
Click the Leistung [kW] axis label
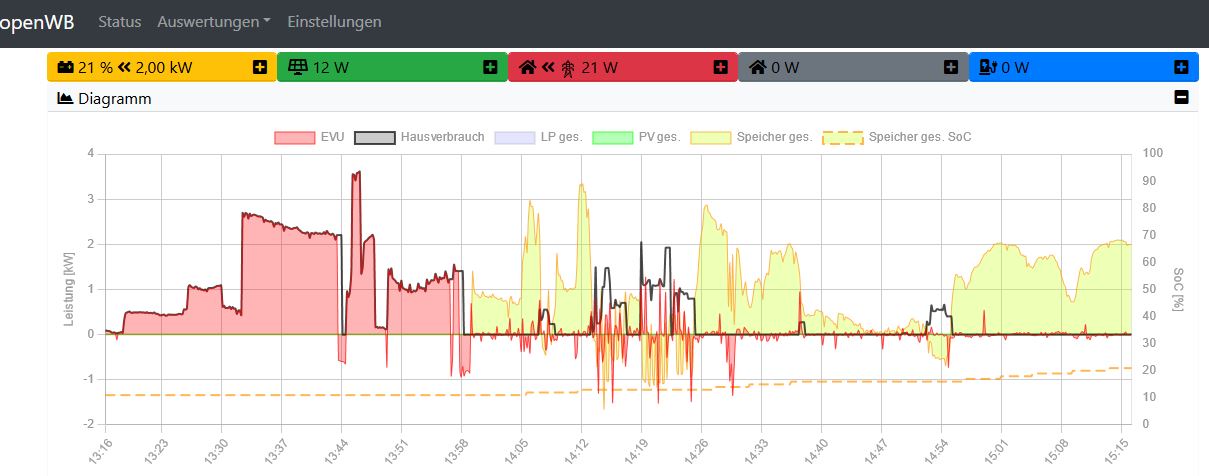pyautogui.click(x=69, y=289)
